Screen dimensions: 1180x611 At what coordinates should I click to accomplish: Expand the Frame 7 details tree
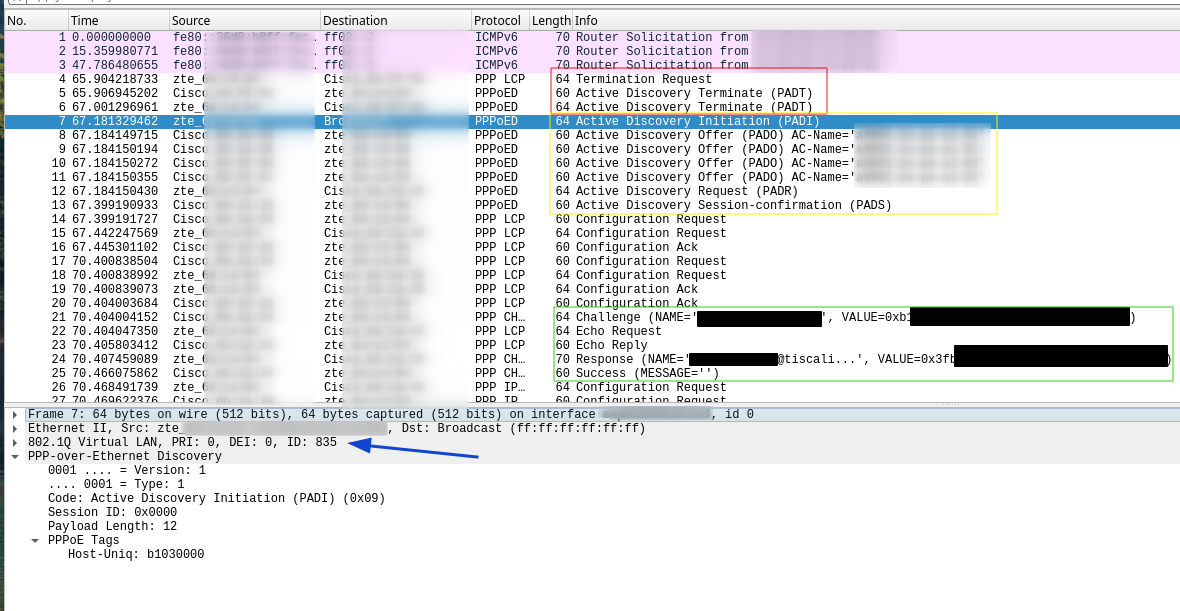[x=14, y=414]
